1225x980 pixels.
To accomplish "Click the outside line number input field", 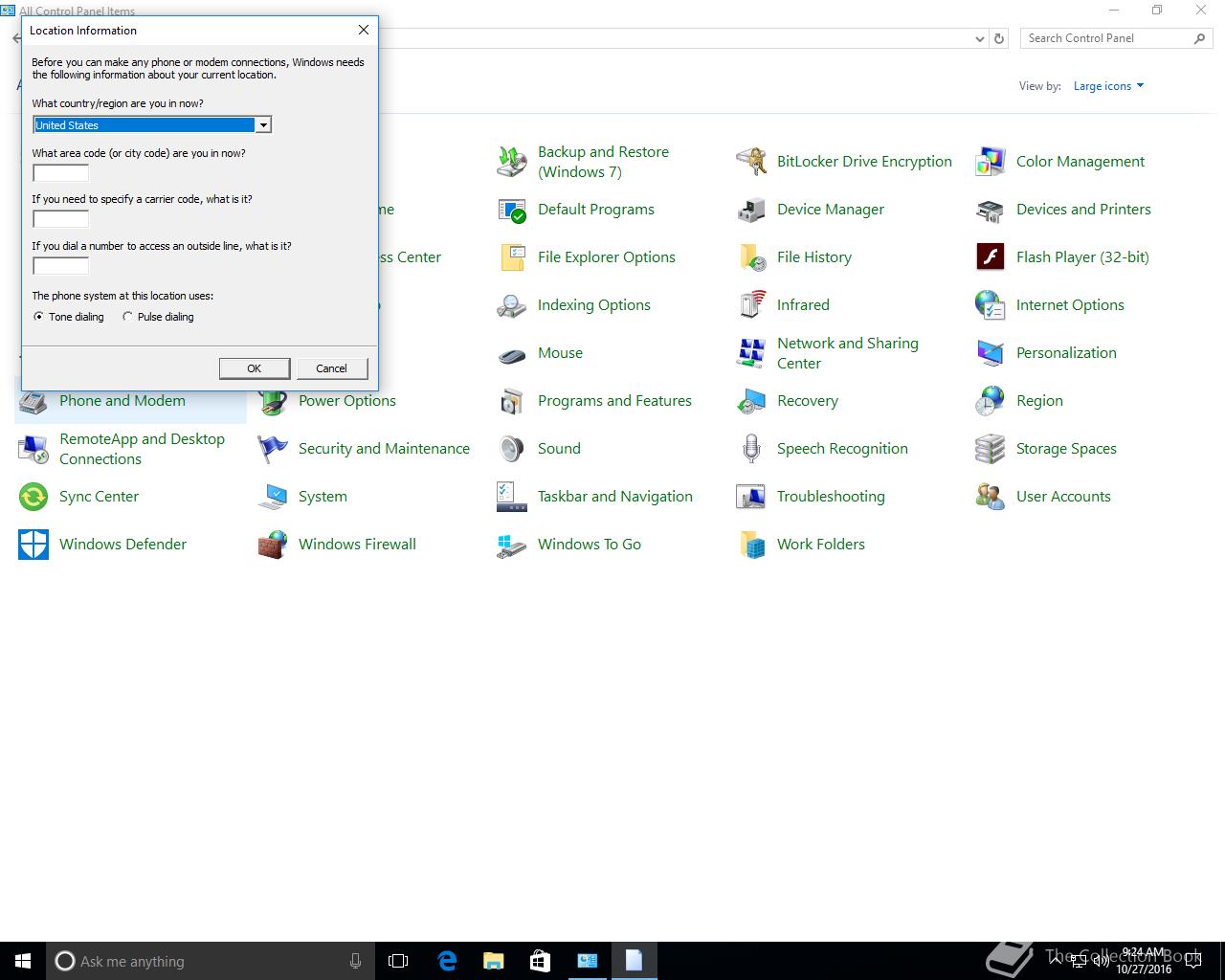I will (x=61, y=266).
